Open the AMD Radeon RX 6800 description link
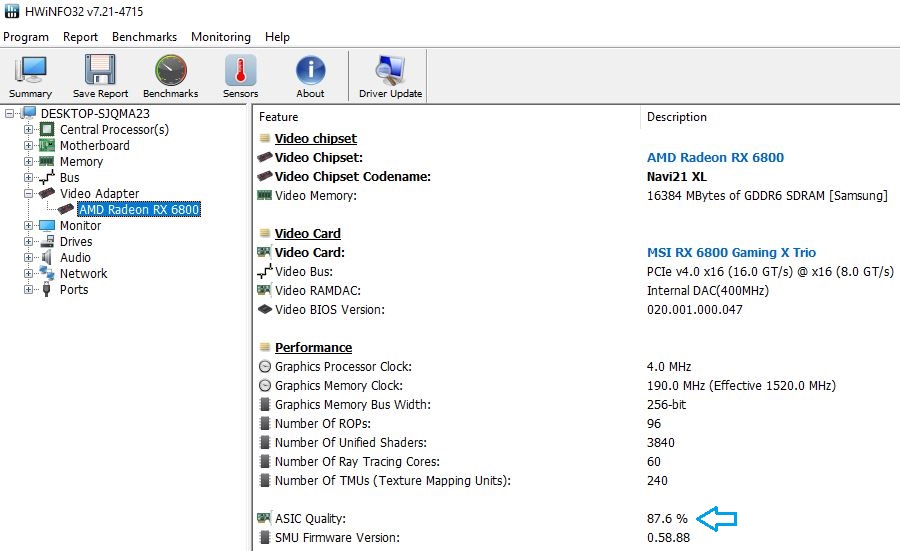 point(715,157)
